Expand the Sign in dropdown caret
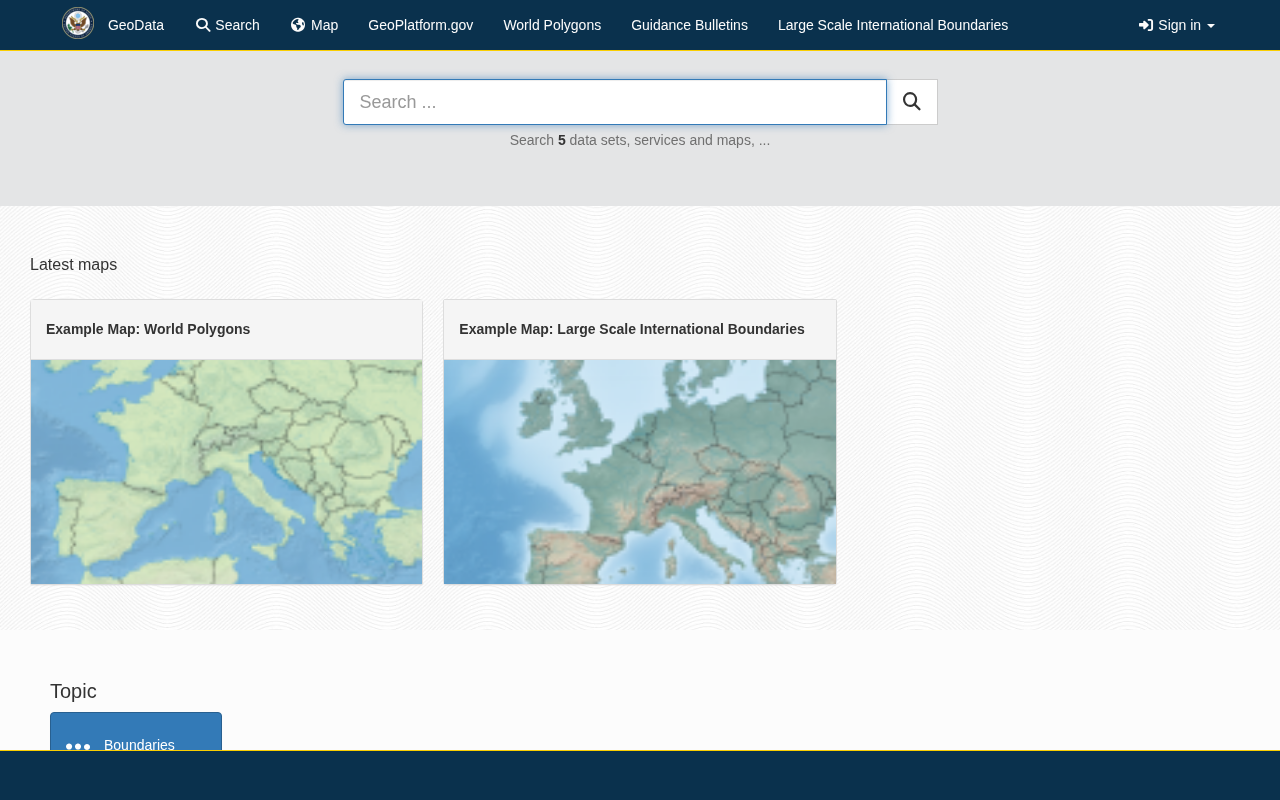This screenshot has height=800, width=1280. pyautogui.click(x=1211, y=26)
